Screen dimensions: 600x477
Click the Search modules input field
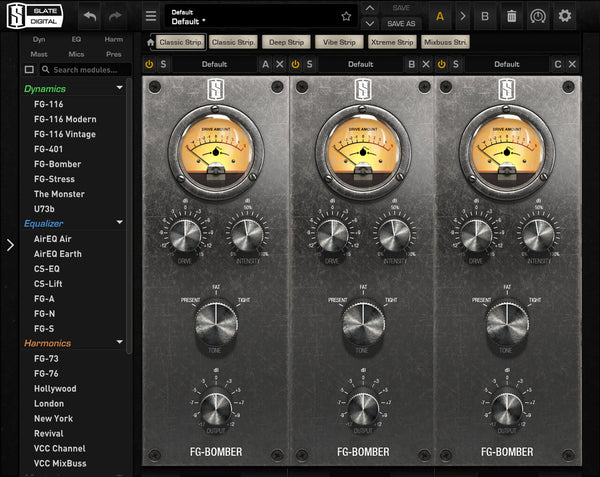tap(88, 70)
